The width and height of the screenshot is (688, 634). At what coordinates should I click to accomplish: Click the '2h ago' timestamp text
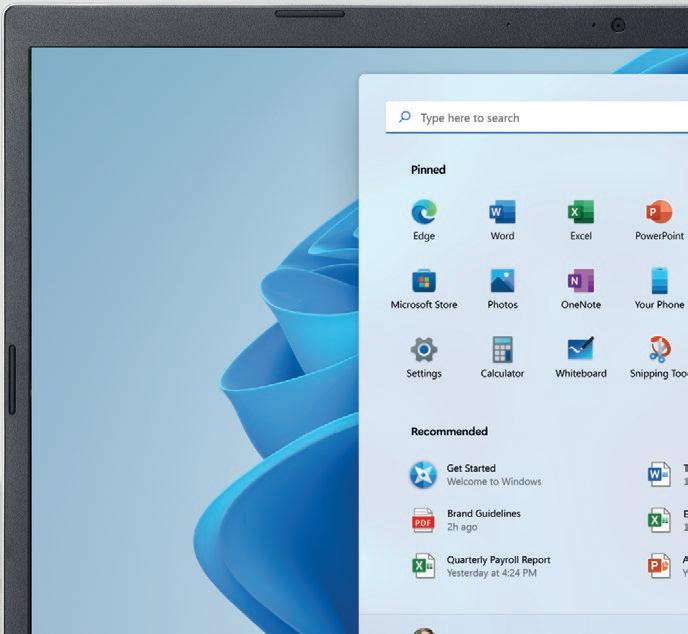coord(462,527)
